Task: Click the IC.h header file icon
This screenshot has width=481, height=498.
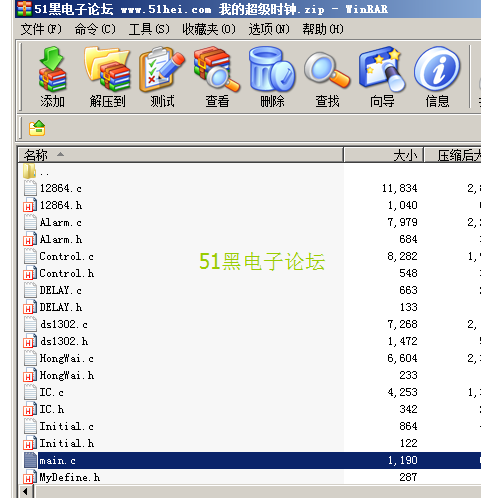Action: point(30,409)
